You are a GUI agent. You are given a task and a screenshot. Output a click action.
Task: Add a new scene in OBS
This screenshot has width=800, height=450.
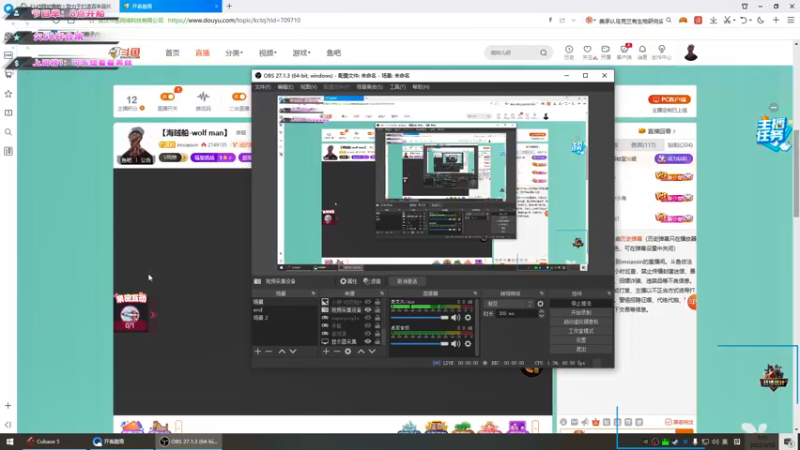tap(258, 351)
